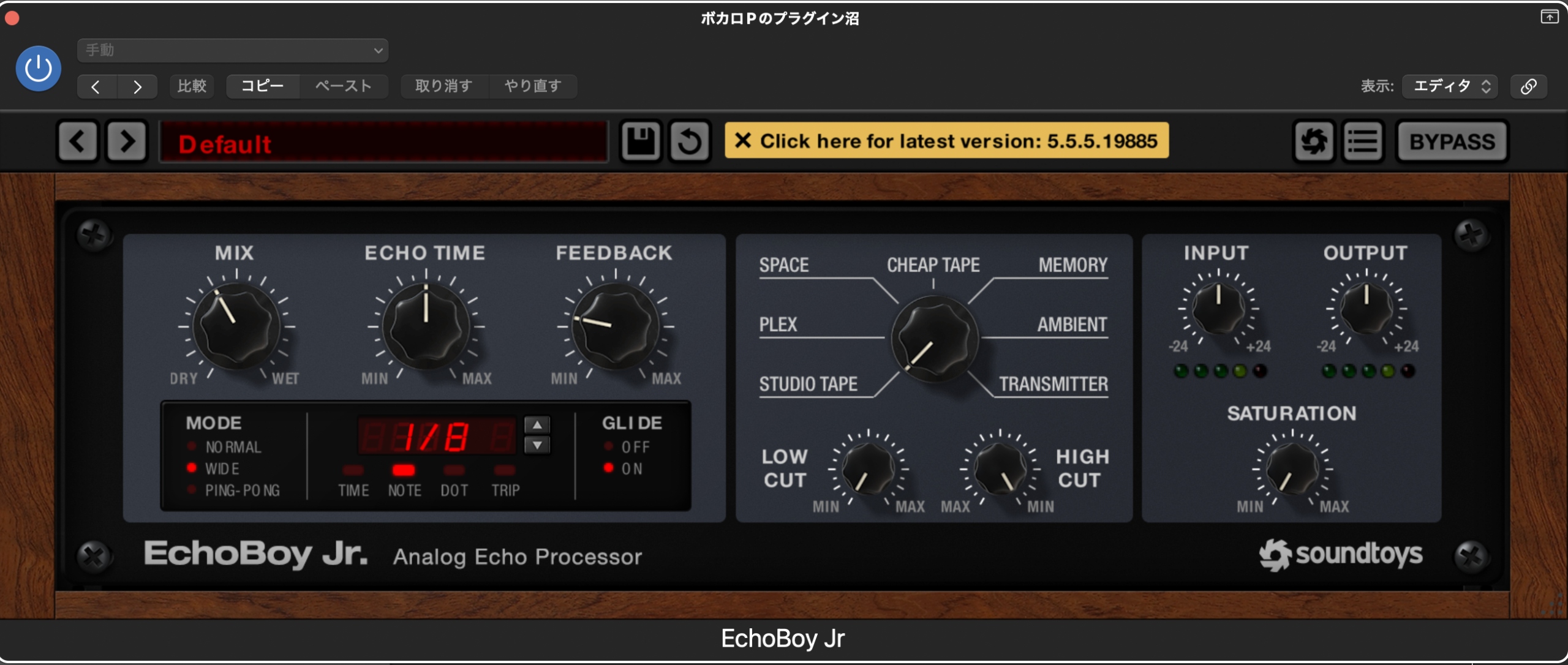Close the plugin window with red button
The image size is (1568, 665).
12,18
